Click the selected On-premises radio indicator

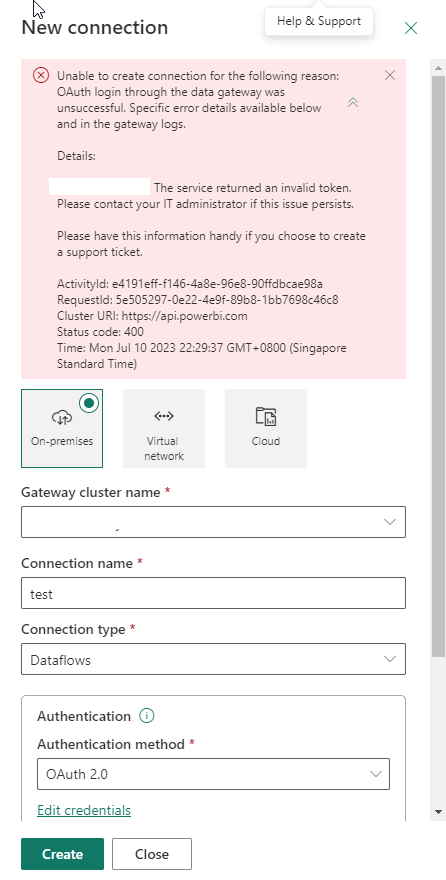point(89,403)
